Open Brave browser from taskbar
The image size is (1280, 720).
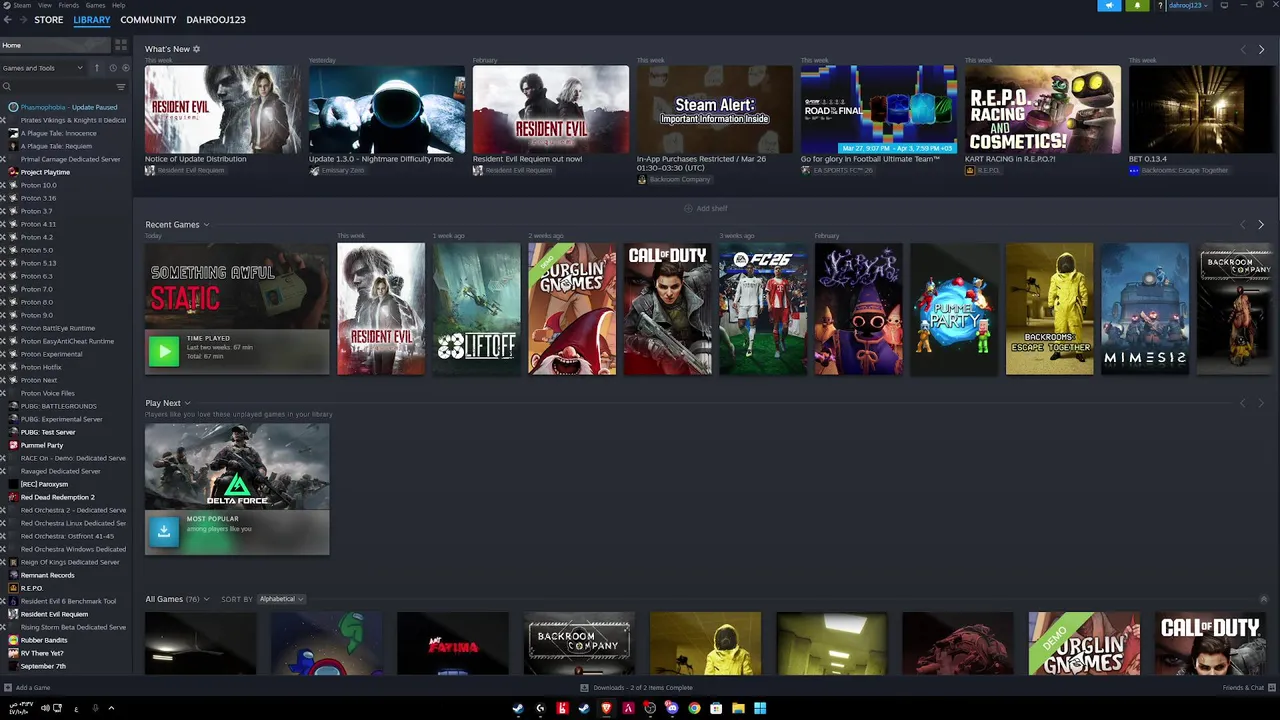(606, 708)
